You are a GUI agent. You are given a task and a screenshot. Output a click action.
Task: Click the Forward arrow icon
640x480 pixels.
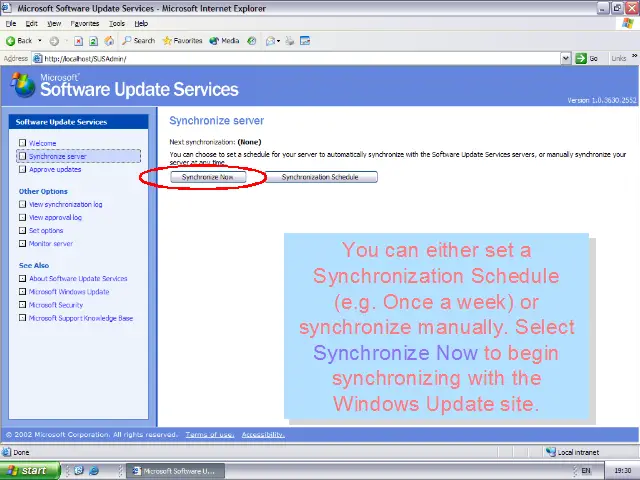click(54, 41)
